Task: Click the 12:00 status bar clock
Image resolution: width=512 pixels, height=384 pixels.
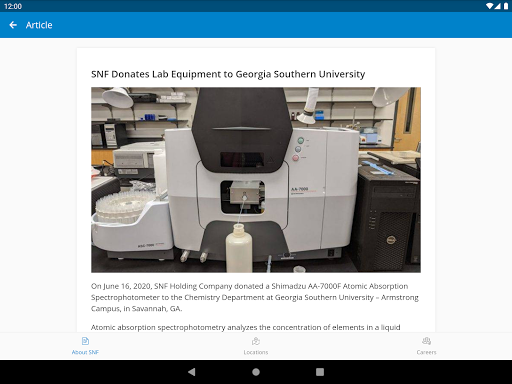Action: point(13,6)
